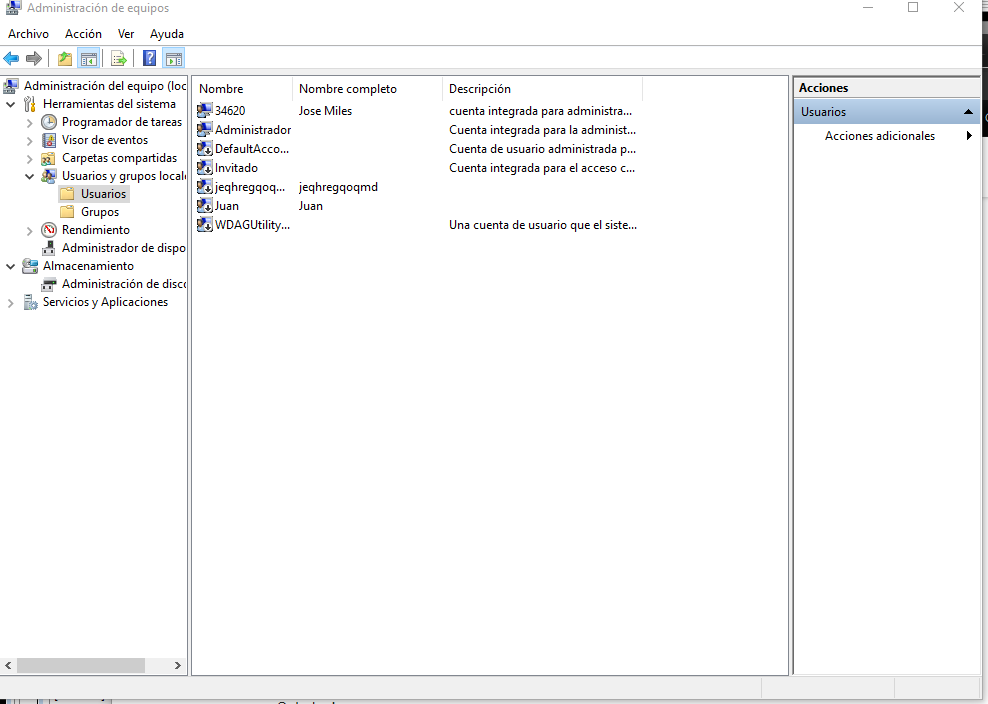The height and width of the screenshot is (704, 988).
Task: Open Help using the question mark icon
Action: [x=147, y=58]
